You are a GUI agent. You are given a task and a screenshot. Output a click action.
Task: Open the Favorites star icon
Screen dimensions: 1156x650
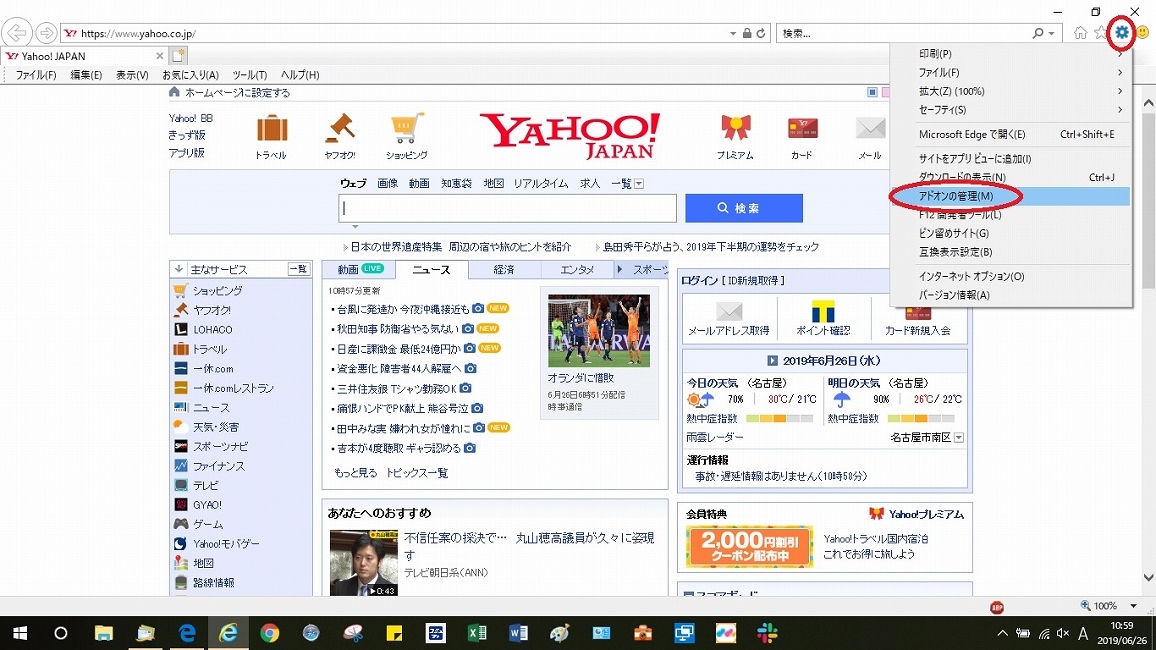pyautogui.click(x=1100, y=32)
